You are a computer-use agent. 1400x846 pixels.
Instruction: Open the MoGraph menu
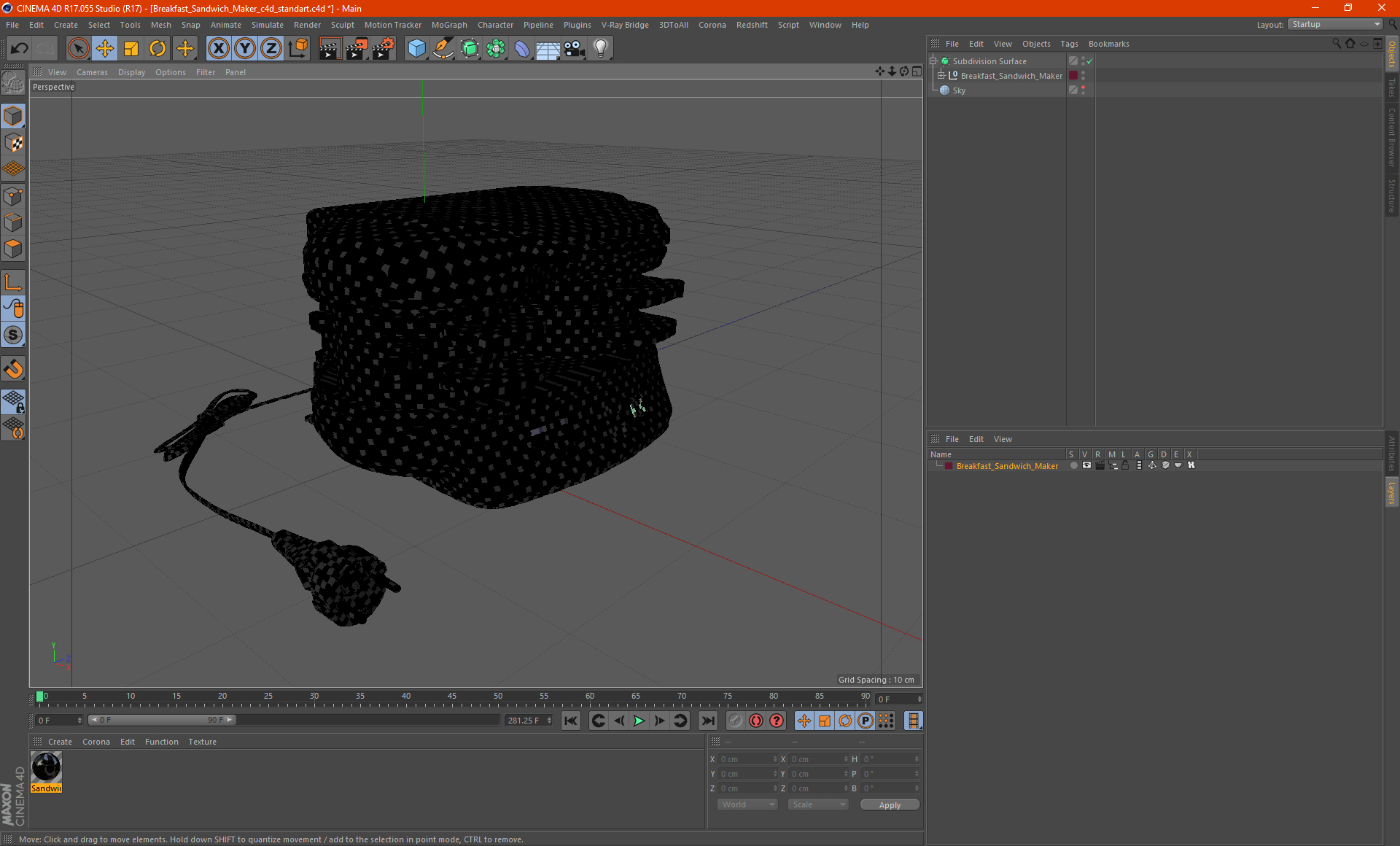click(448, 25)
